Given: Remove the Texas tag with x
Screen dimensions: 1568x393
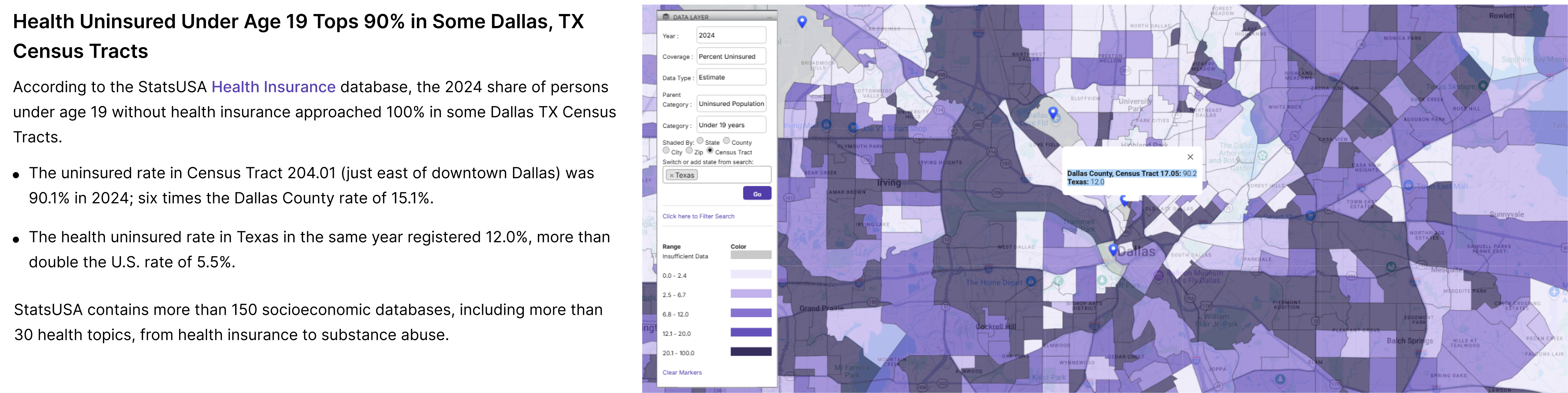Looking at the screenshot, I should coord(671,175).
